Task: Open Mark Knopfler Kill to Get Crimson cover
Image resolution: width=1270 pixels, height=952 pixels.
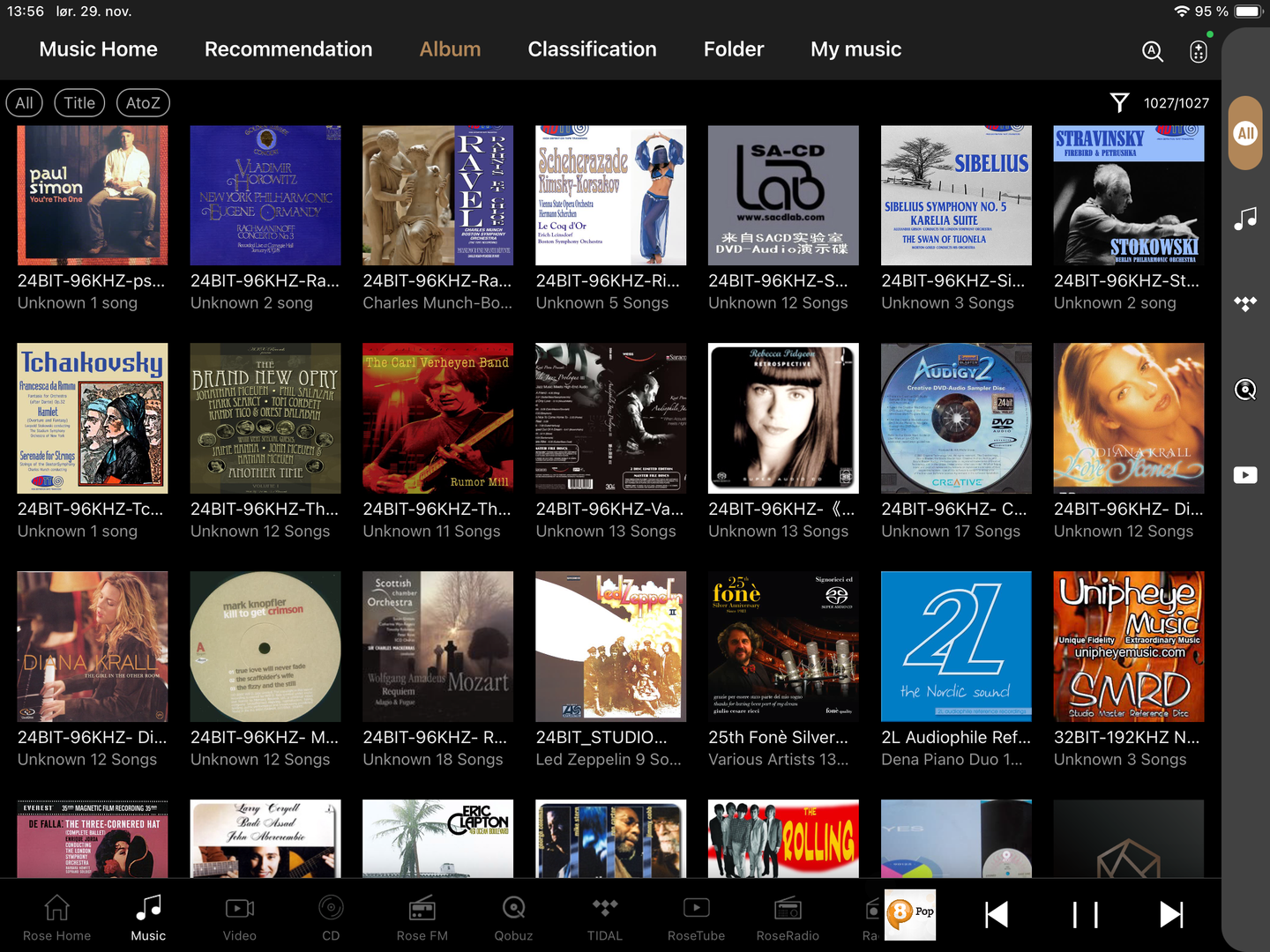Action: point(265,647)
